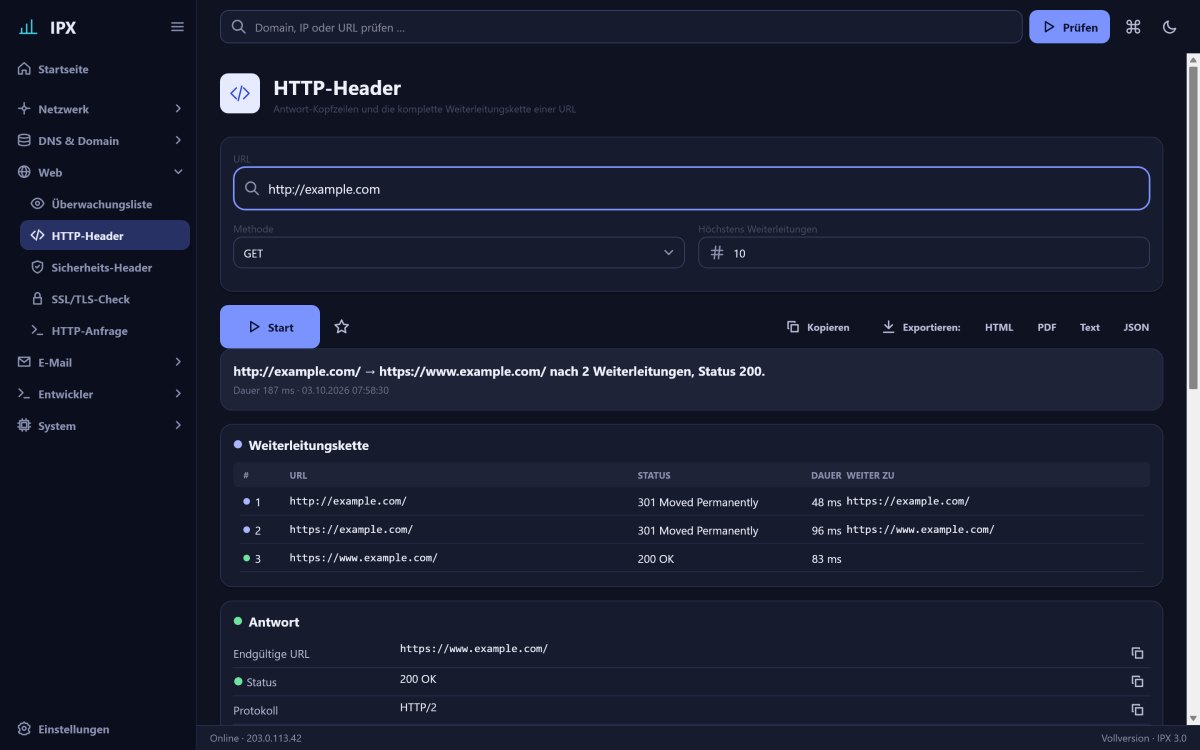This screenshot has width=1200, height=750.
Task: Click the Dauer 187 ms timestamp line
Action: point(311,390)
